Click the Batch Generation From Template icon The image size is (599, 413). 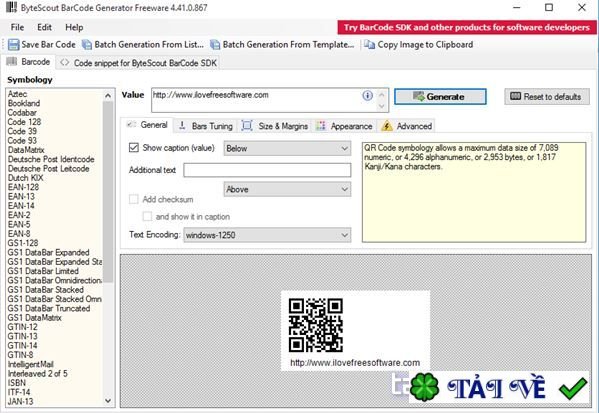point(215,45)
